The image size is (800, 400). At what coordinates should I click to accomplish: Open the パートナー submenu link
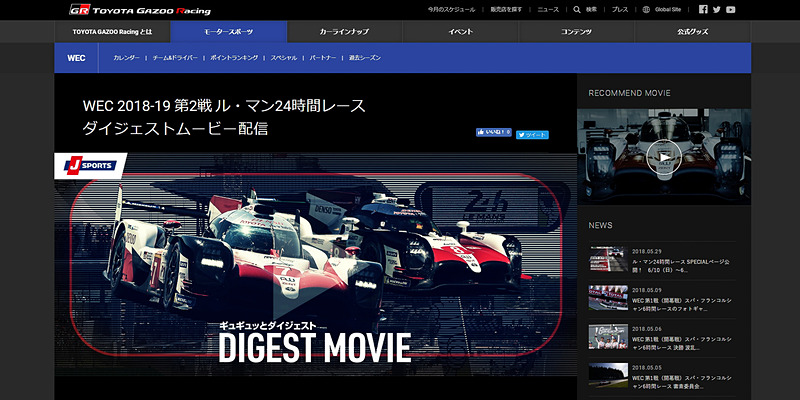(x=323, y=58)
